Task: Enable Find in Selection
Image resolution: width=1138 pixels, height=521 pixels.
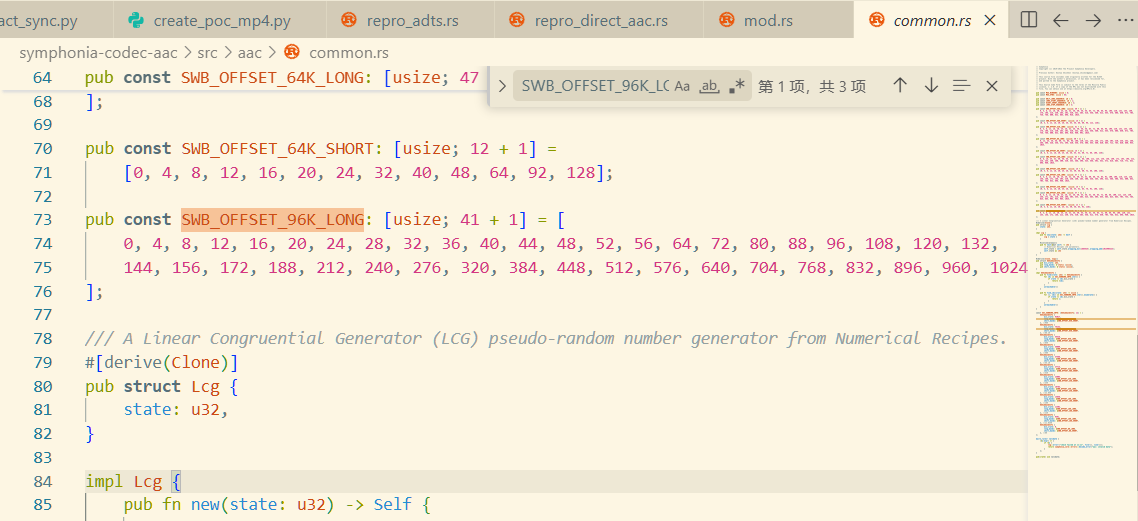Action: [961, 86]
